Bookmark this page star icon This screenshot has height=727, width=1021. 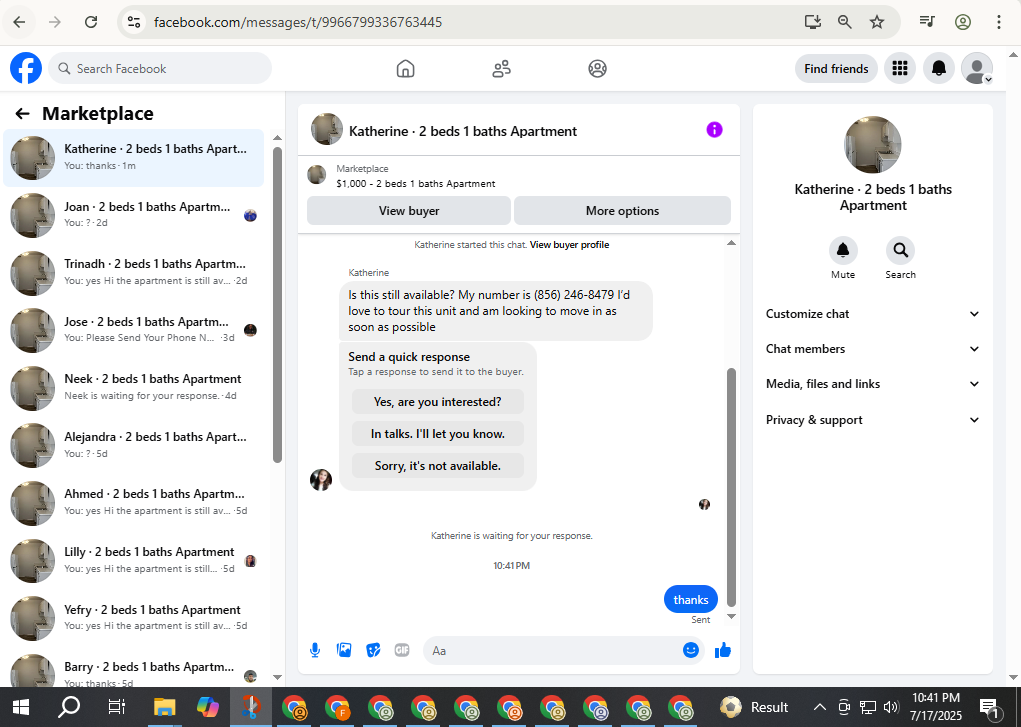877,22
